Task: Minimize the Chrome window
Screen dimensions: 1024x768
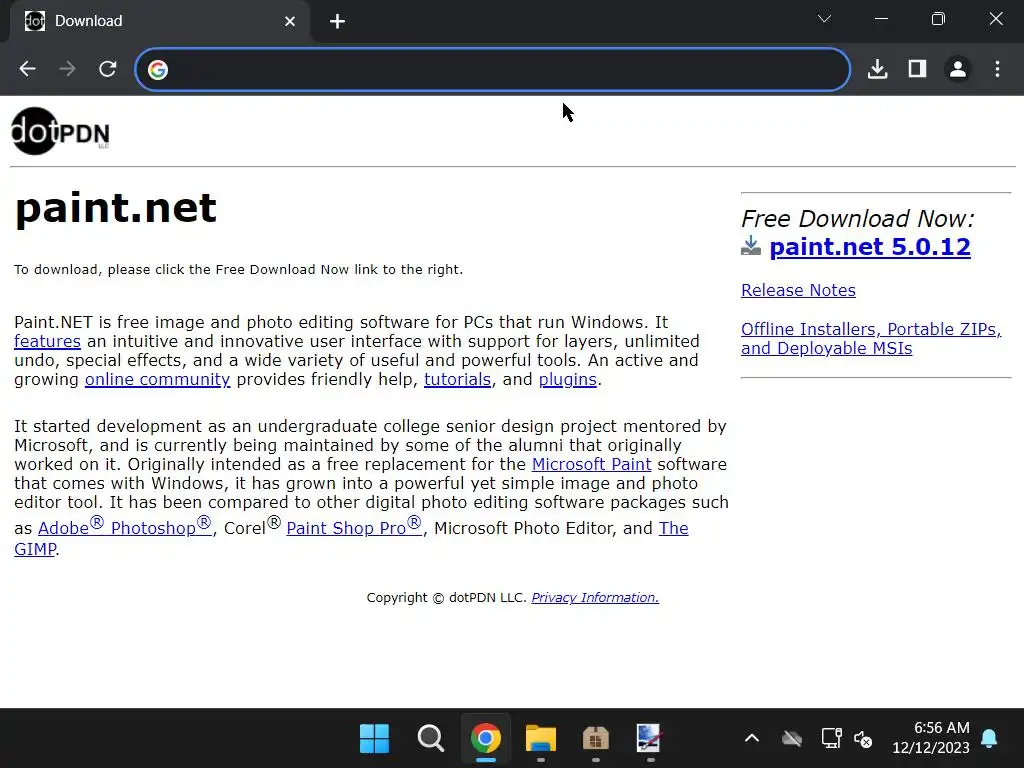Action: [881, 19]
